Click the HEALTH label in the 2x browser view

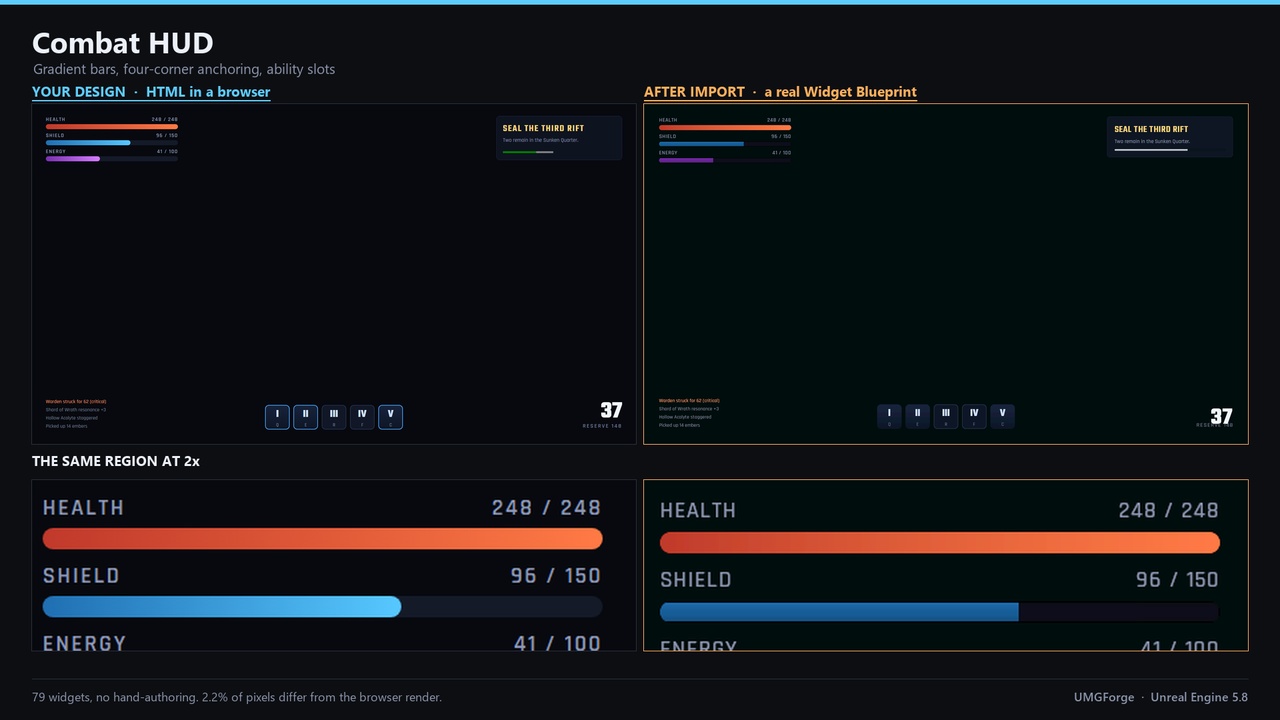click(83, 508)
